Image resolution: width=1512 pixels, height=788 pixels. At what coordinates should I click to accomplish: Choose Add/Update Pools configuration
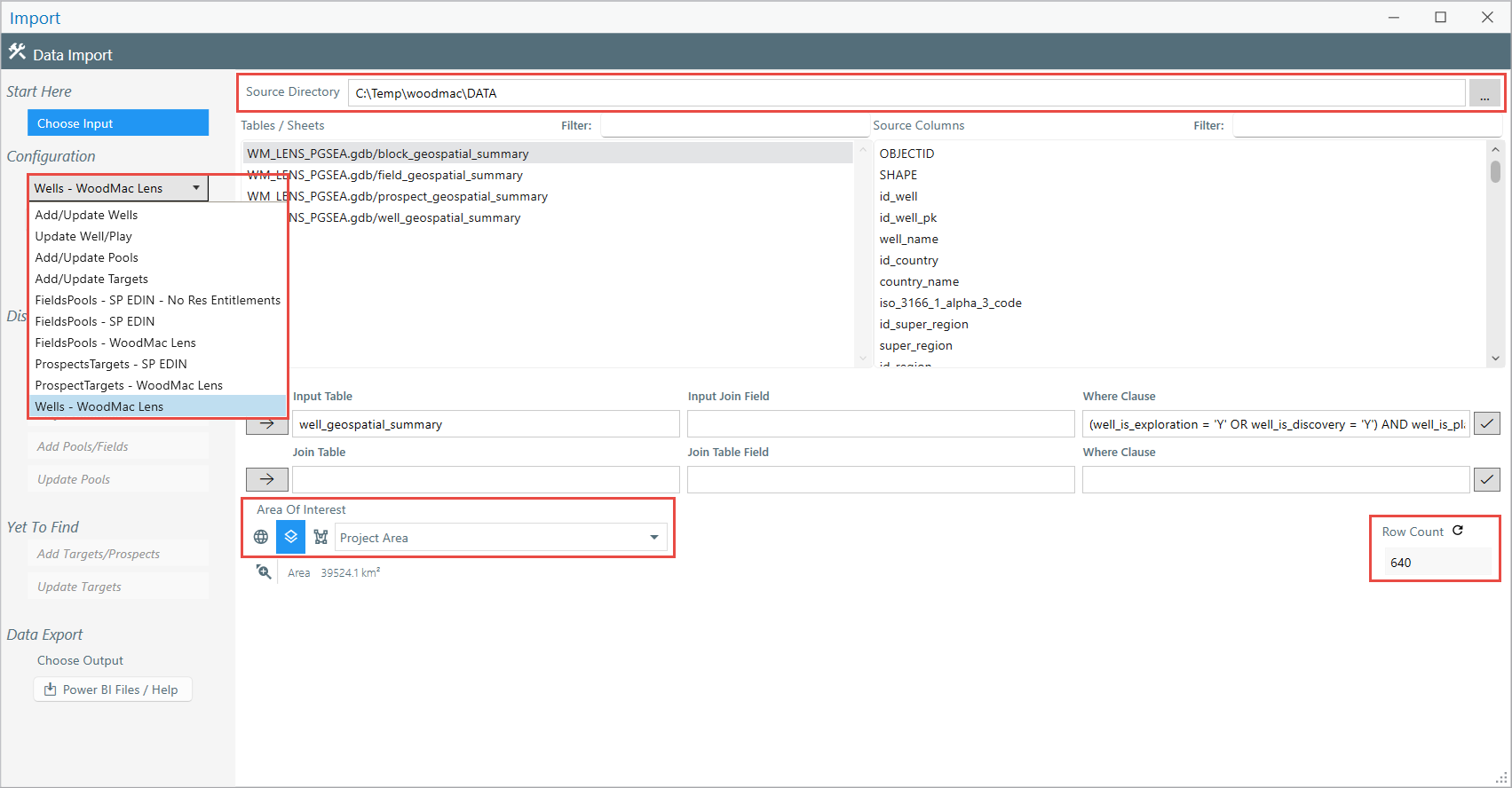click(158, 257)
